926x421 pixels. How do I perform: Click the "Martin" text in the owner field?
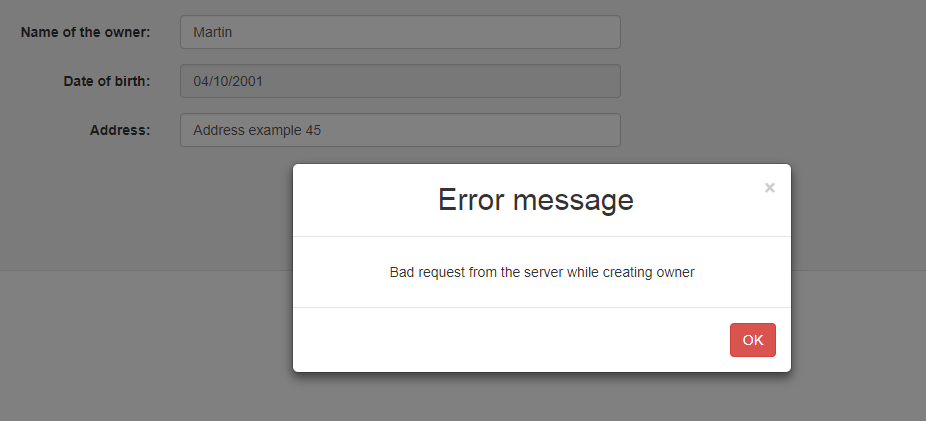click(212, 32)
